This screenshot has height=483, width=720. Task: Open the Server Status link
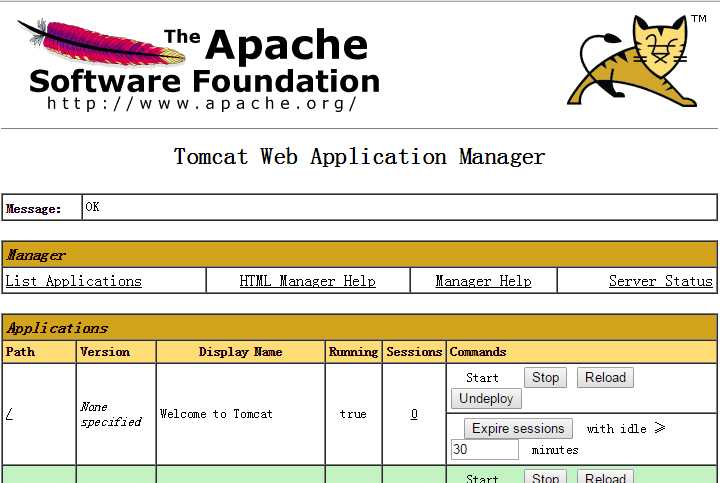661,281
